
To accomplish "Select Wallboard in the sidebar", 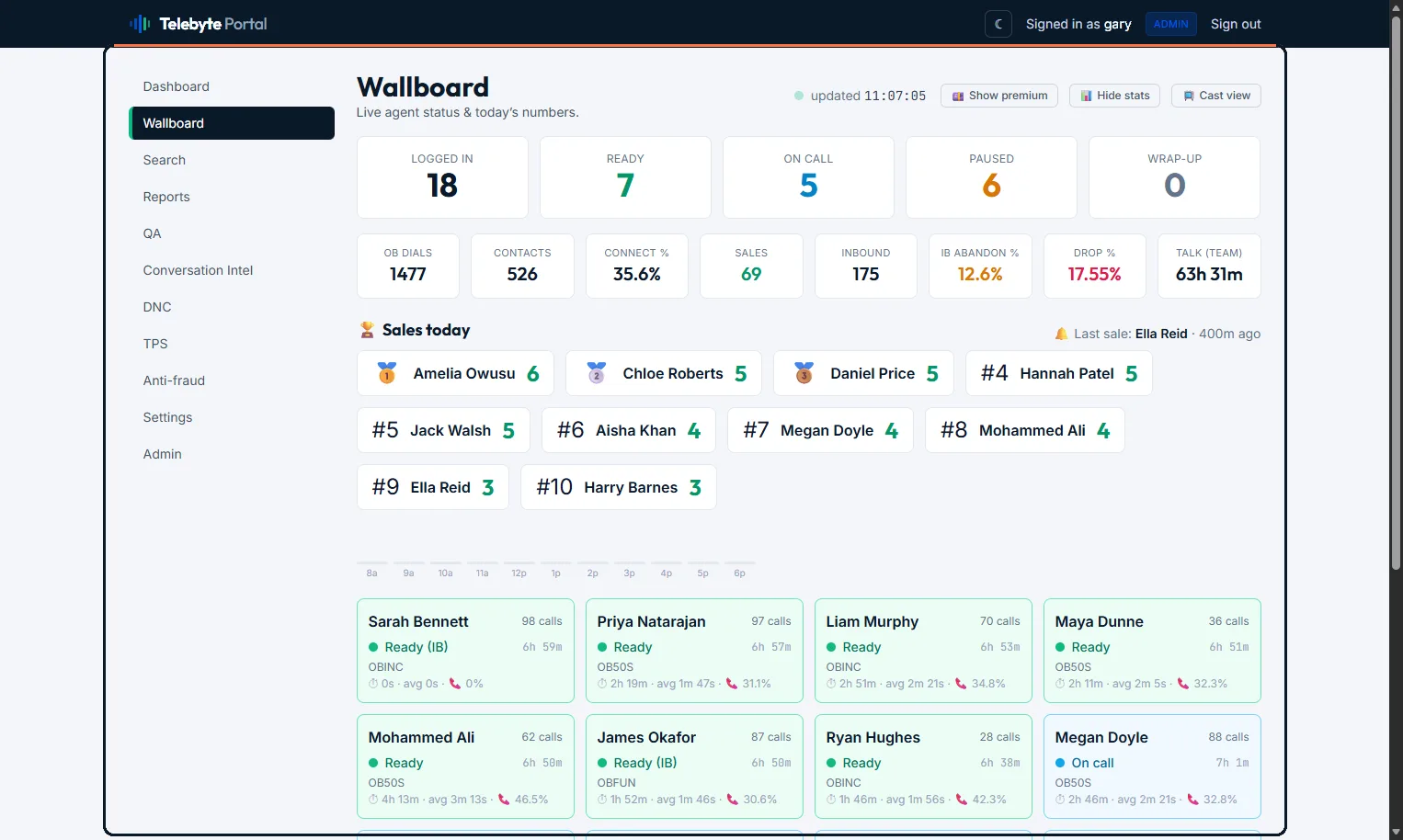I will click(232, 123).
